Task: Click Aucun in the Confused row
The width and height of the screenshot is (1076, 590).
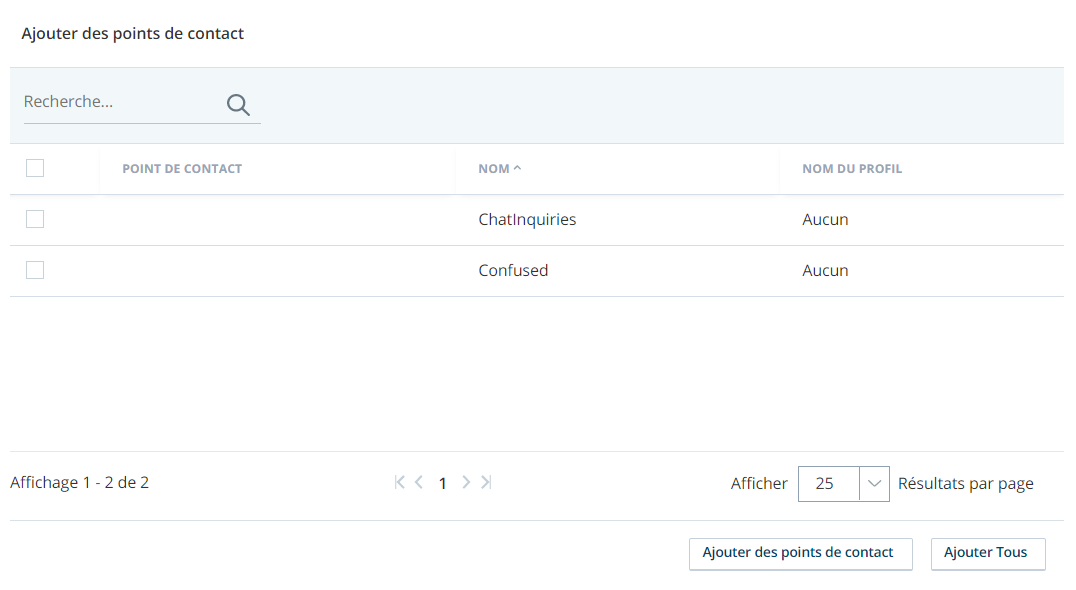Action: [x=826, y=270]
